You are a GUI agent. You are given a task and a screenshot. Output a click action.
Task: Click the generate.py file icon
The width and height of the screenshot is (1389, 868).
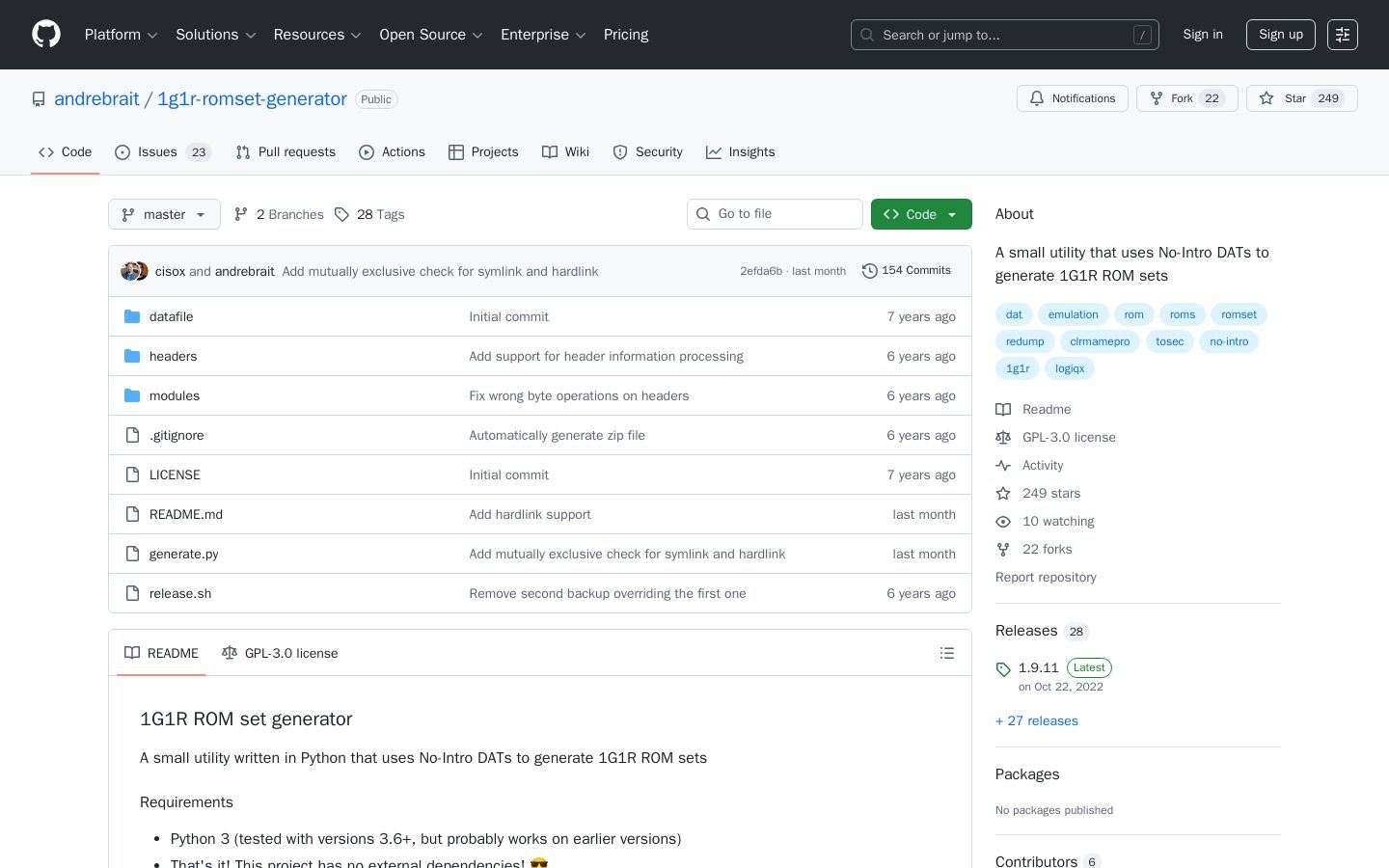tap(132, 554)
